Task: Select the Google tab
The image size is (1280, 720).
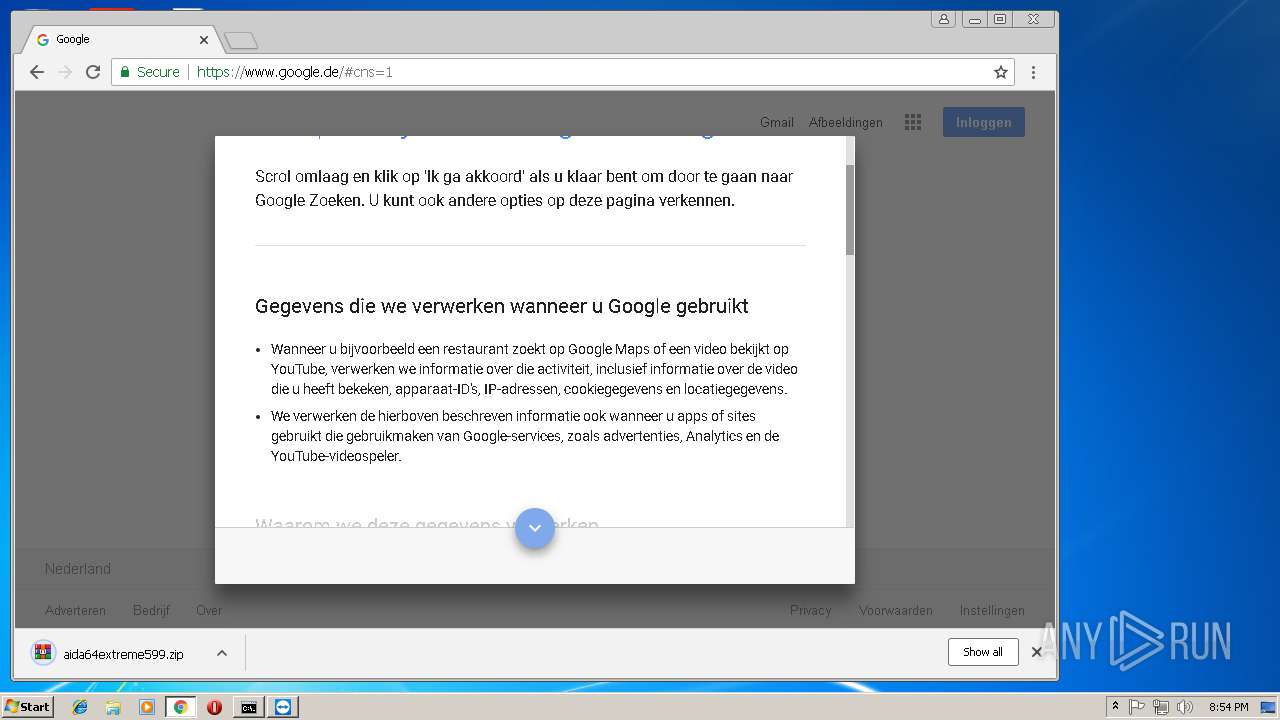Action: [x=120, y=40]
